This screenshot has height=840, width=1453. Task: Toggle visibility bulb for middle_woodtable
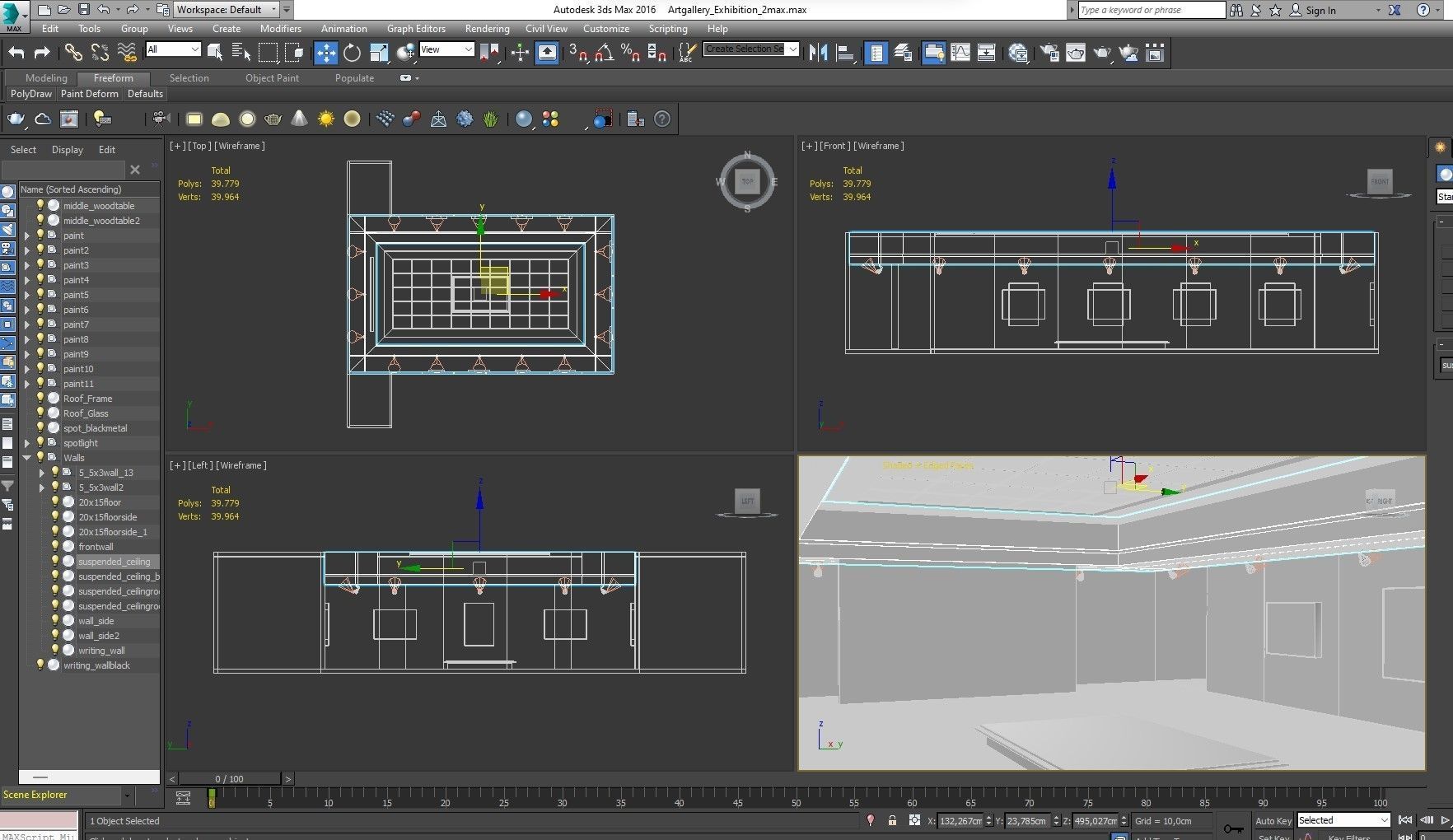[40, 205]
